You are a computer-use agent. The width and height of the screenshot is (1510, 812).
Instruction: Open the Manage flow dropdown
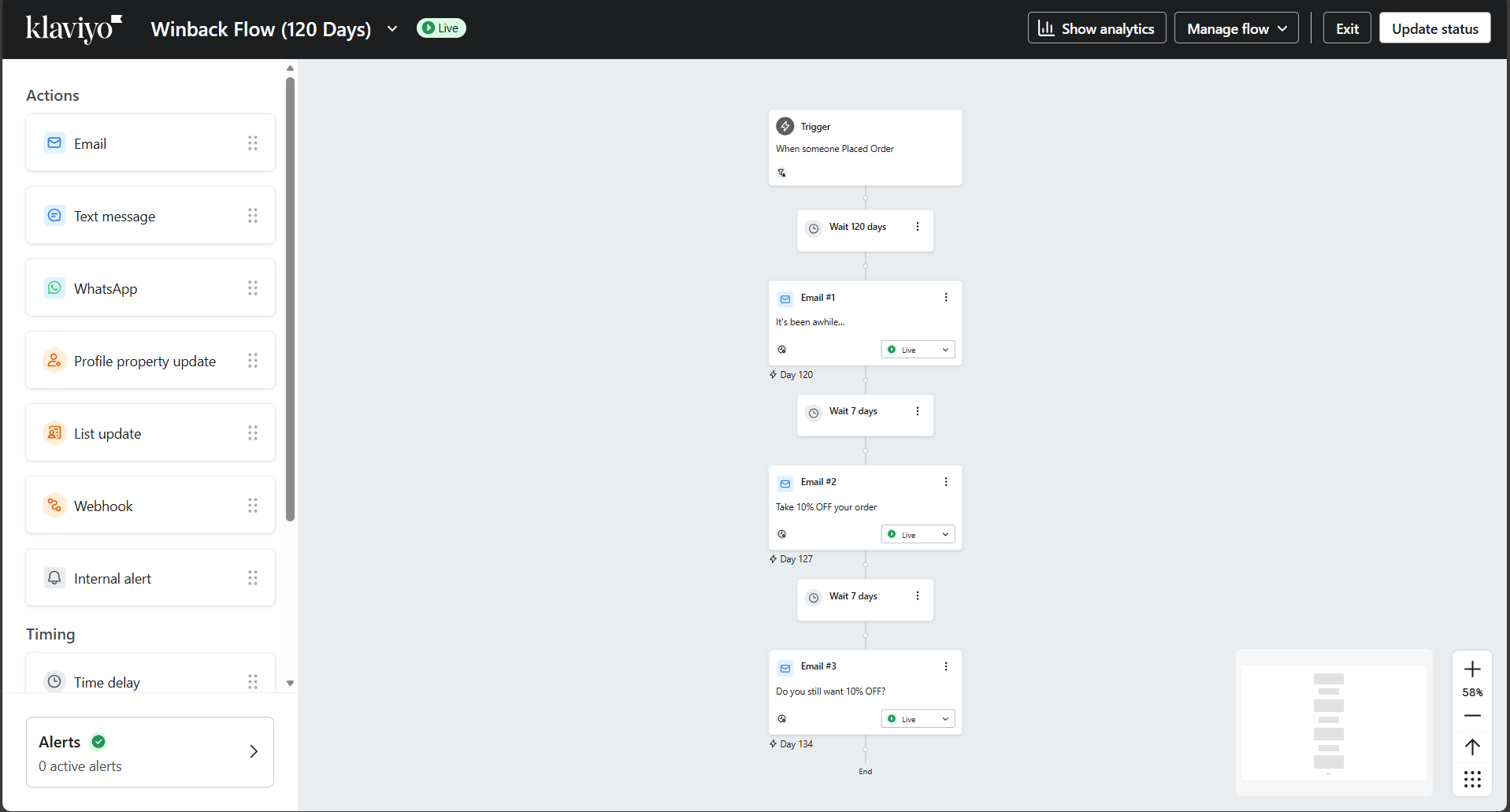[1235, 28]
